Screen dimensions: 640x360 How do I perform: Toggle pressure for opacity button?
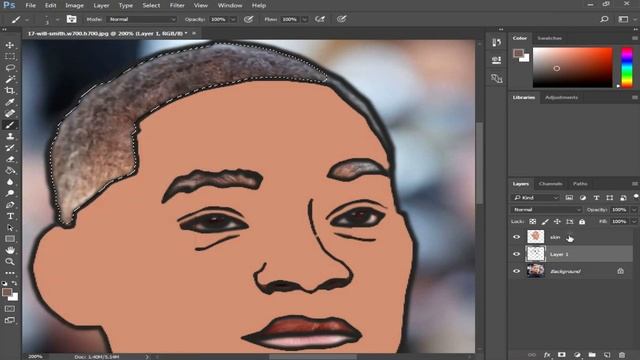(x=249, y=19)
